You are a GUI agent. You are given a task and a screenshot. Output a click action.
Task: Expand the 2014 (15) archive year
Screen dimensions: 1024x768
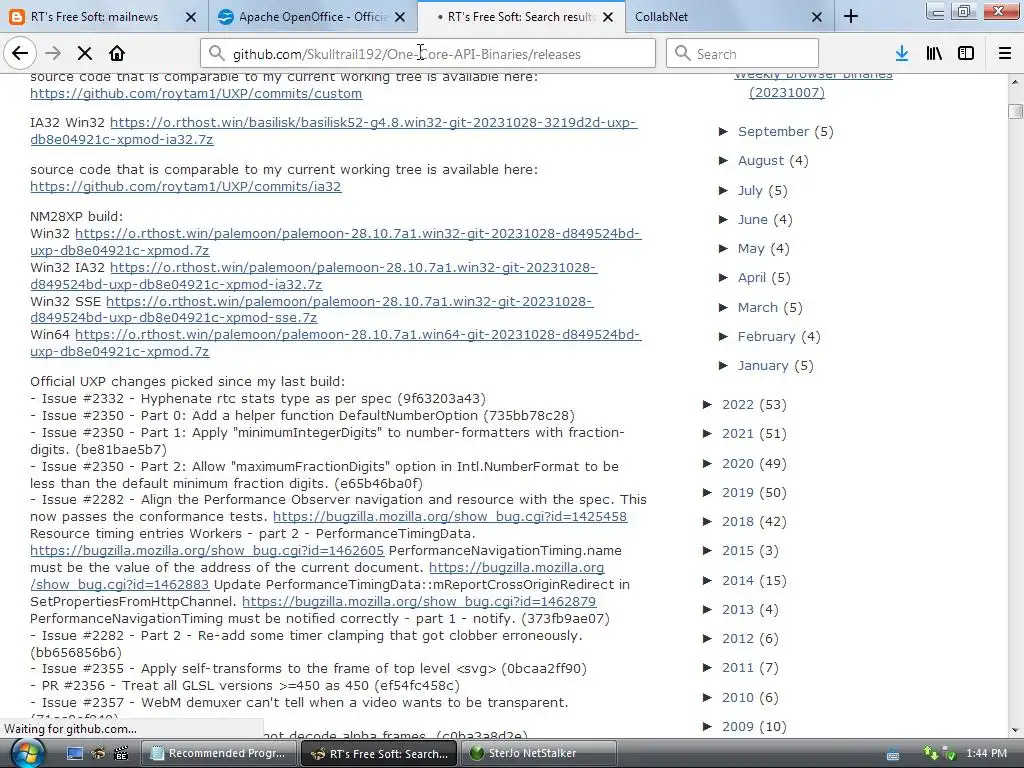click(707, 580)
